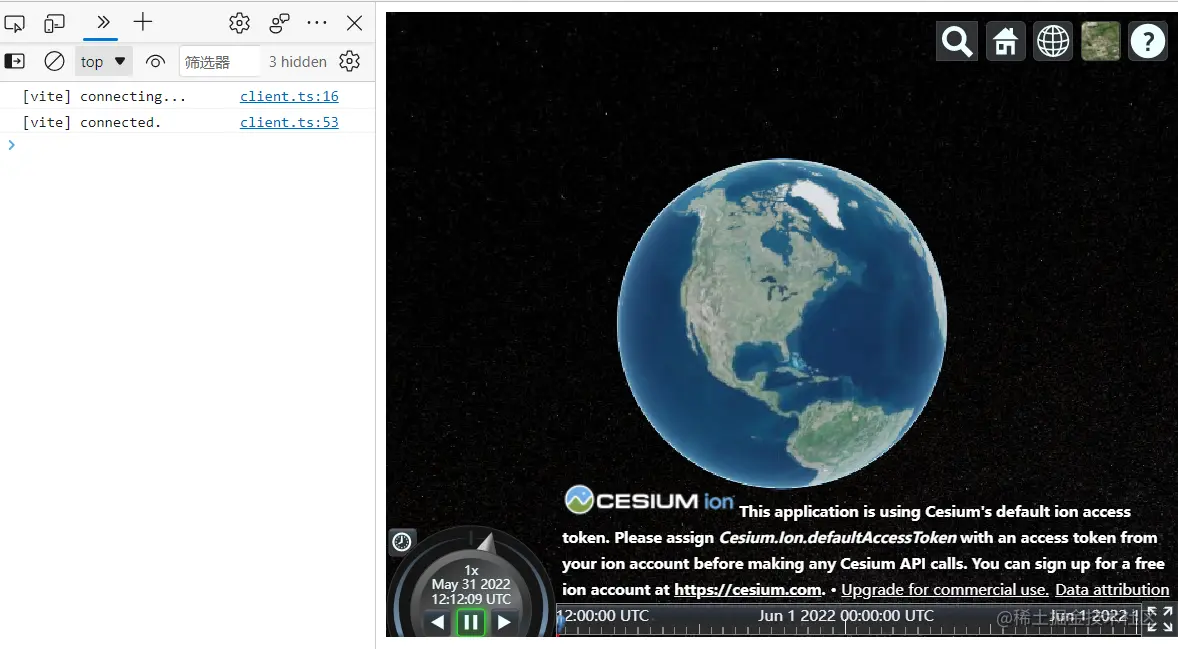Open the DevTools feedback icon

point(279,23)
